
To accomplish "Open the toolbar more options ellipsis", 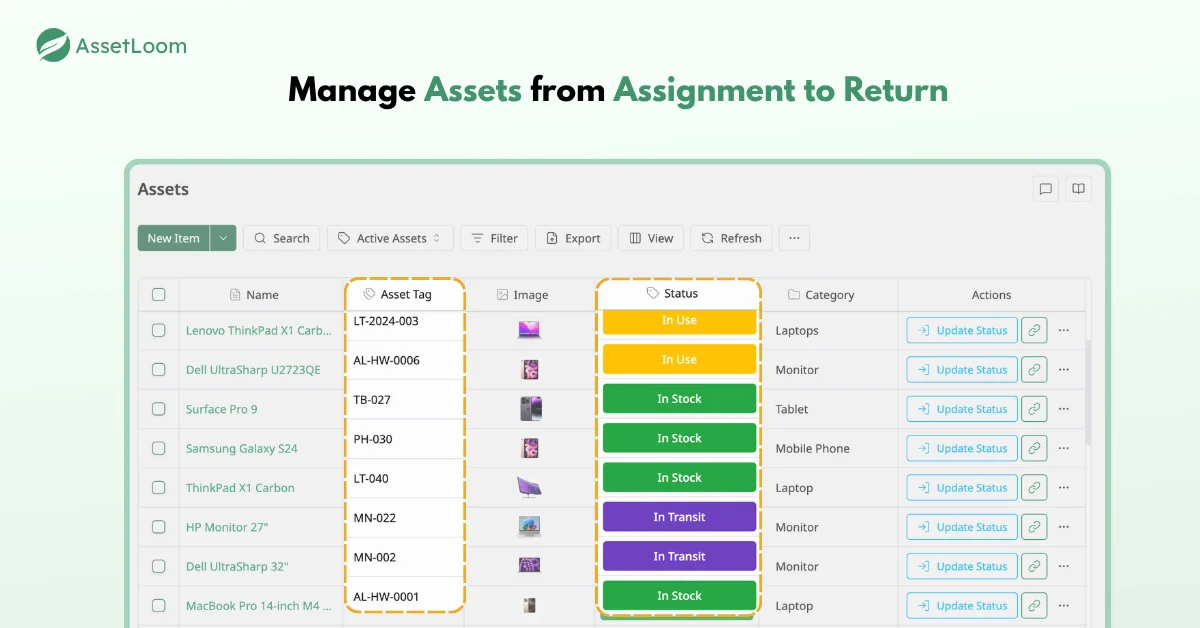I will coord(794,238).
